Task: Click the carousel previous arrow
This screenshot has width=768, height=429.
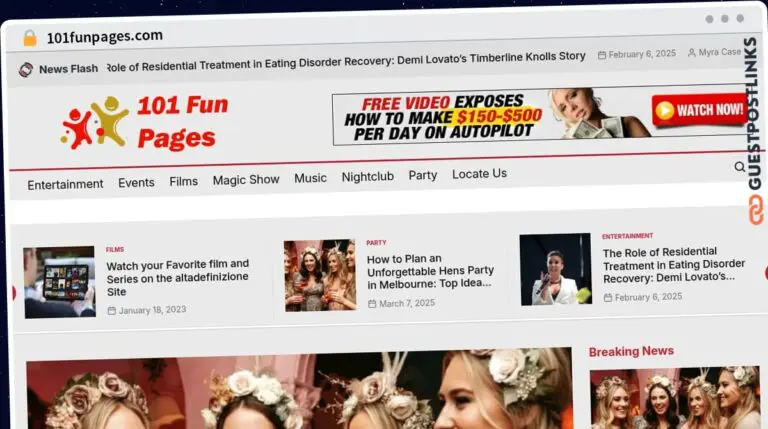Action: point(13,293)
